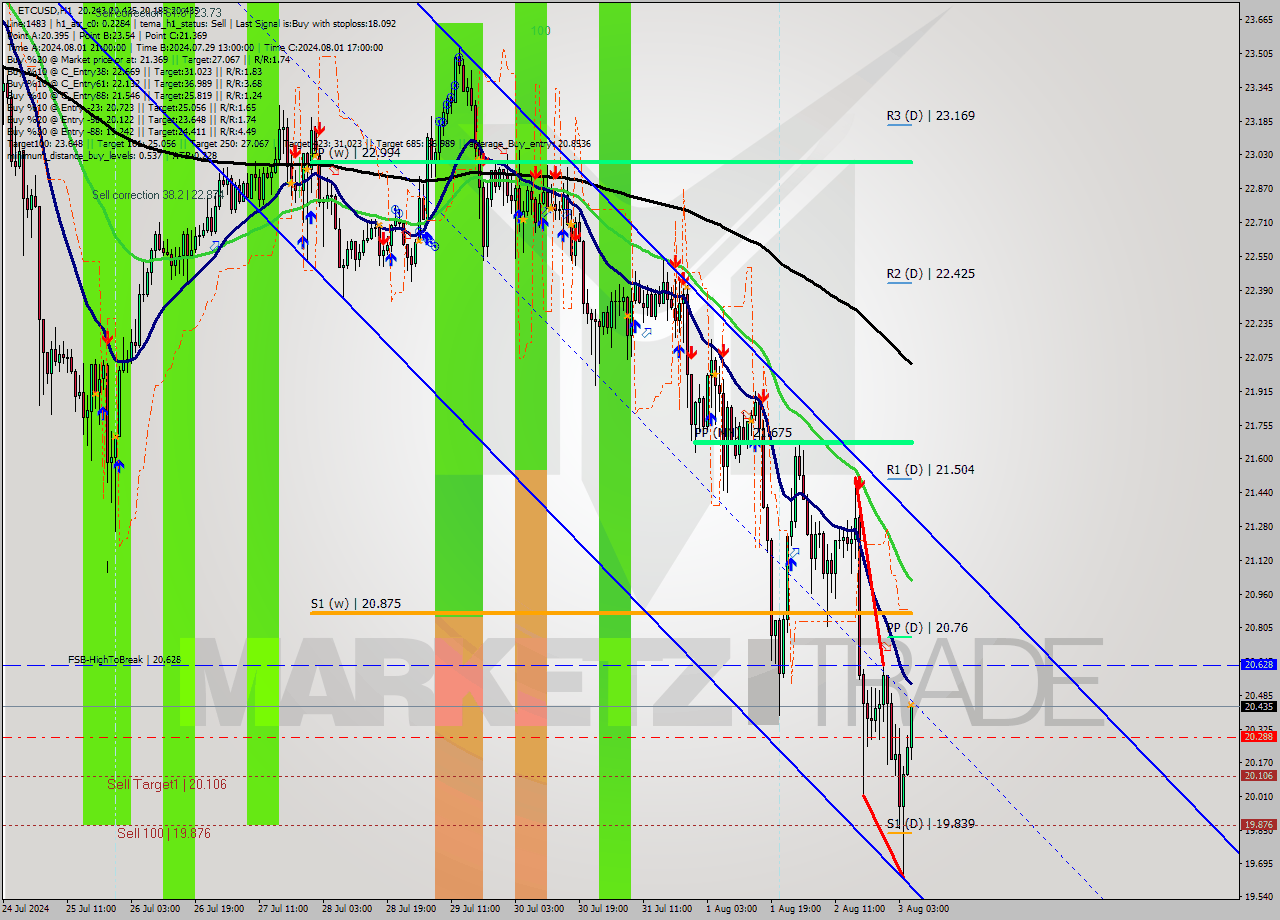Click the 21.120 price scale value
This screenshot has width=1280, height=920.
pyautogui.click(x=1258, y=560)
